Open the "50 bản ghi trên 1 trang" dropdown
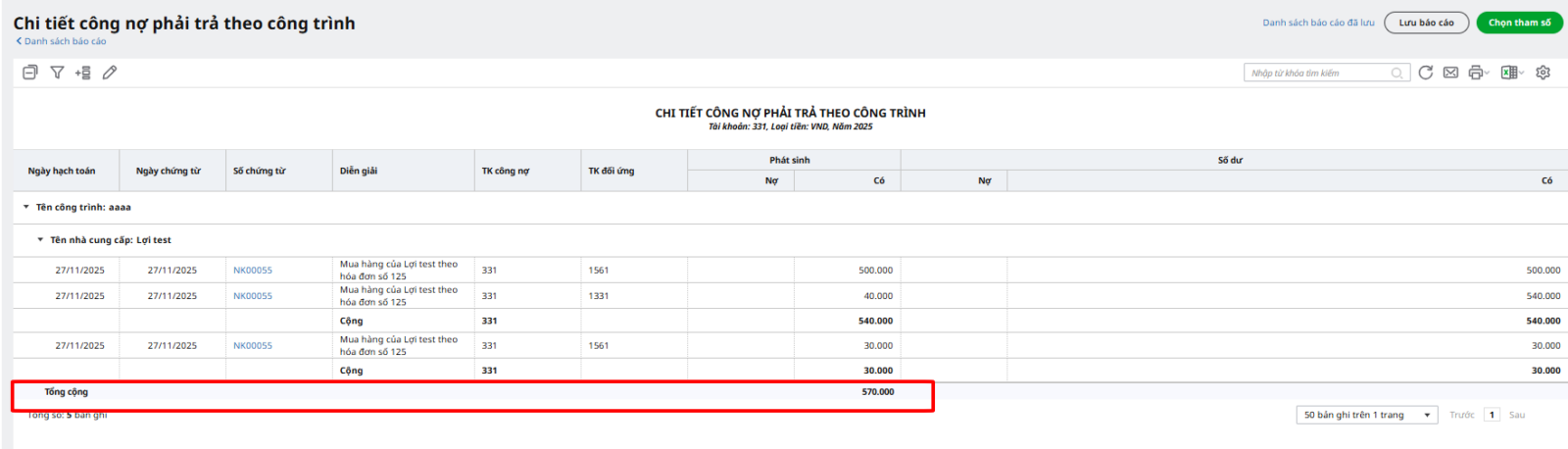 point(1366,416)
